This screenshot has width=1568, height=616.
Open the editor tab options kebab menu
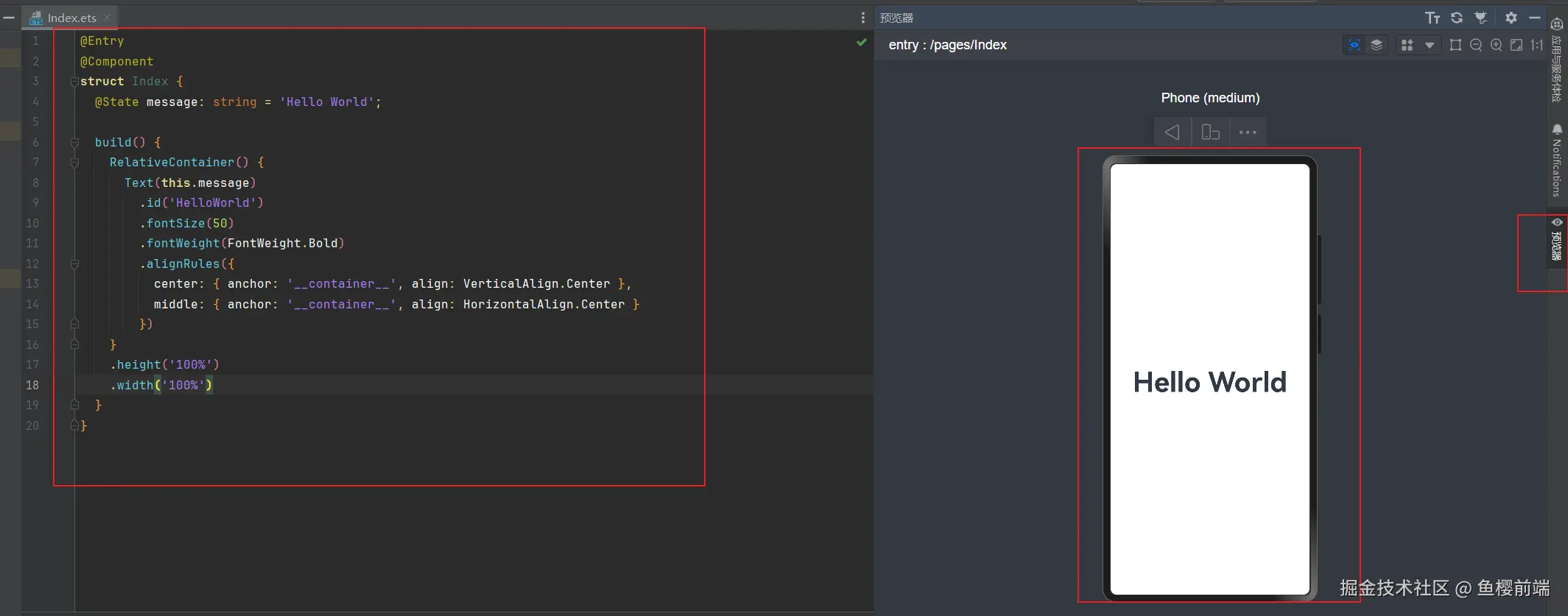pos(863,18)
